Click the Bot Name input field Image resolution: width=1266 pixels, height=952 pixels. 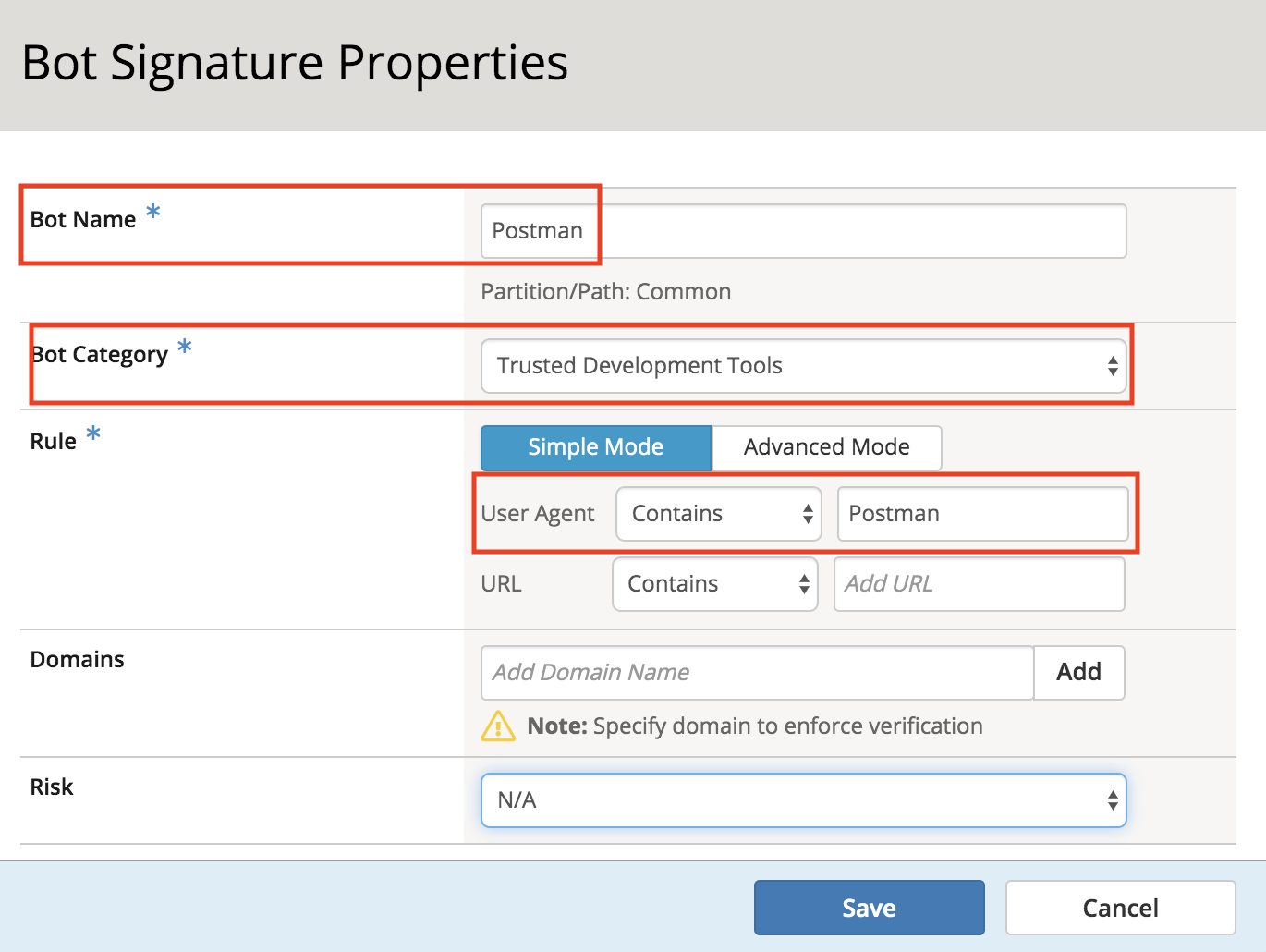[x=803, y=231]
